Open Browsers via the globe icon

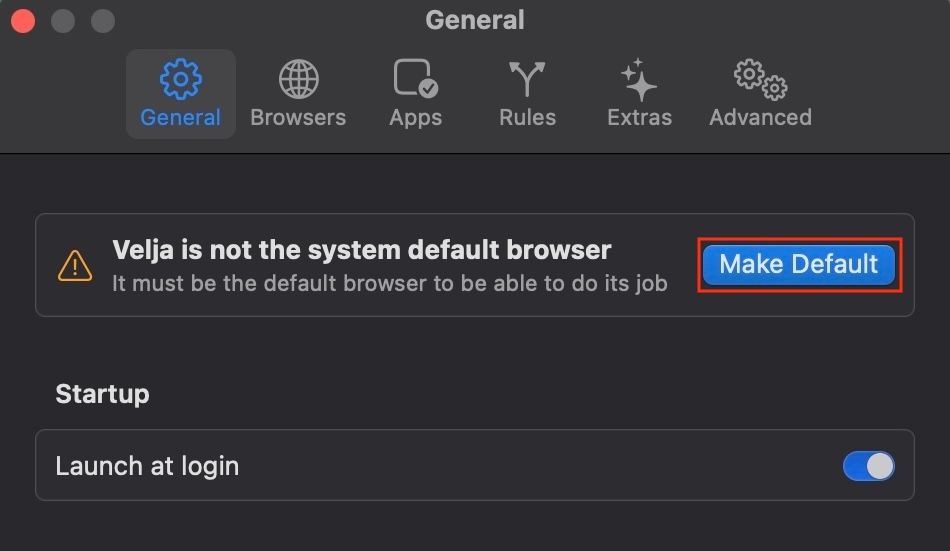[298, 79]
